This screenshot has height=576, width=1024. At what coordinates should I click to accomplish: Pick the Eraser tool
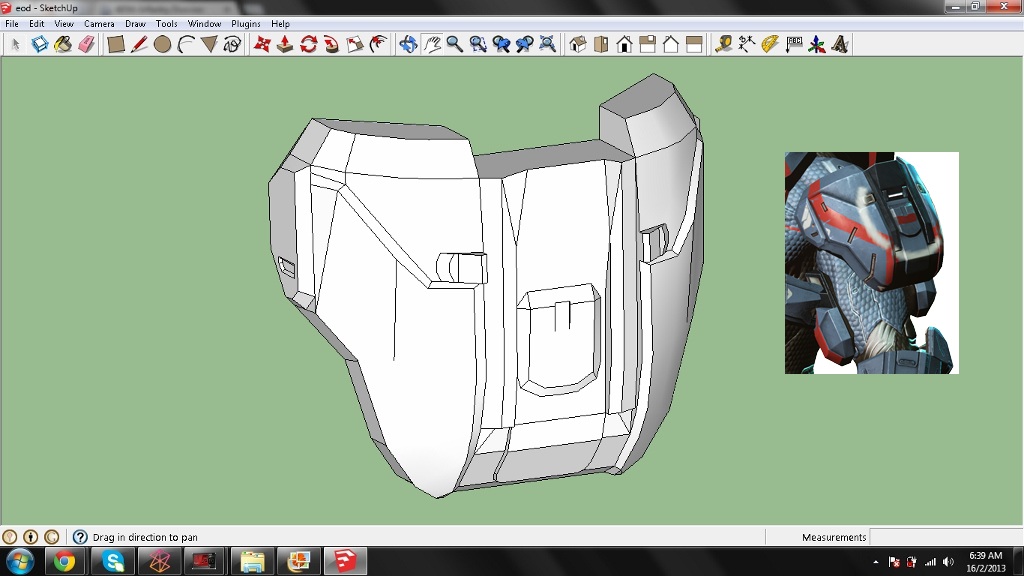pyautogui.click(x=85, y=44)
